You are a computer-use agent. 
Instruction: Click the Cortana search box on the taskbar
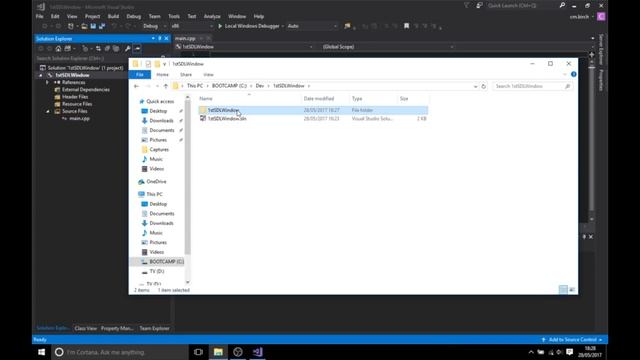120,352
